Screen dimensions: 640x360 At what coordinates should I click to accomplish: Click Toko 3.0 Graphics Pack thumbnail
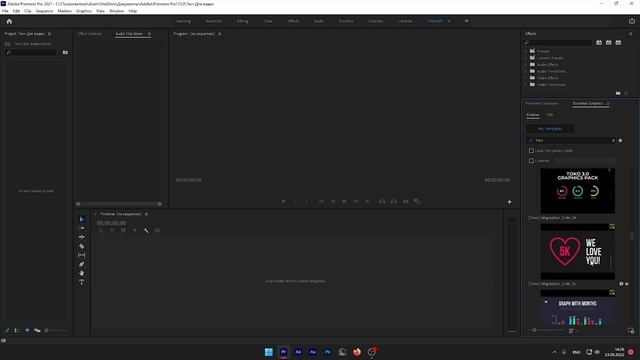coord(578,191)
